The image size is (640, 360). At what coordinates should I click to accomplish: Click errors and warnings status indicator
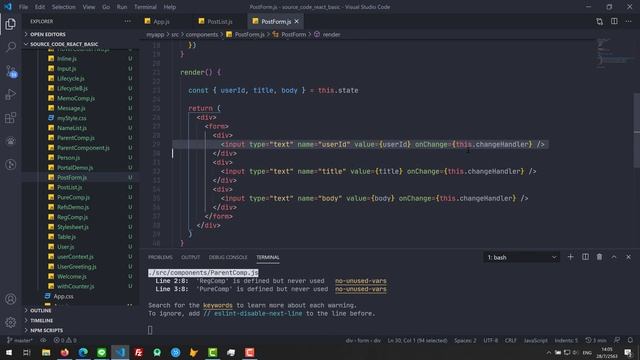point(65,340)
